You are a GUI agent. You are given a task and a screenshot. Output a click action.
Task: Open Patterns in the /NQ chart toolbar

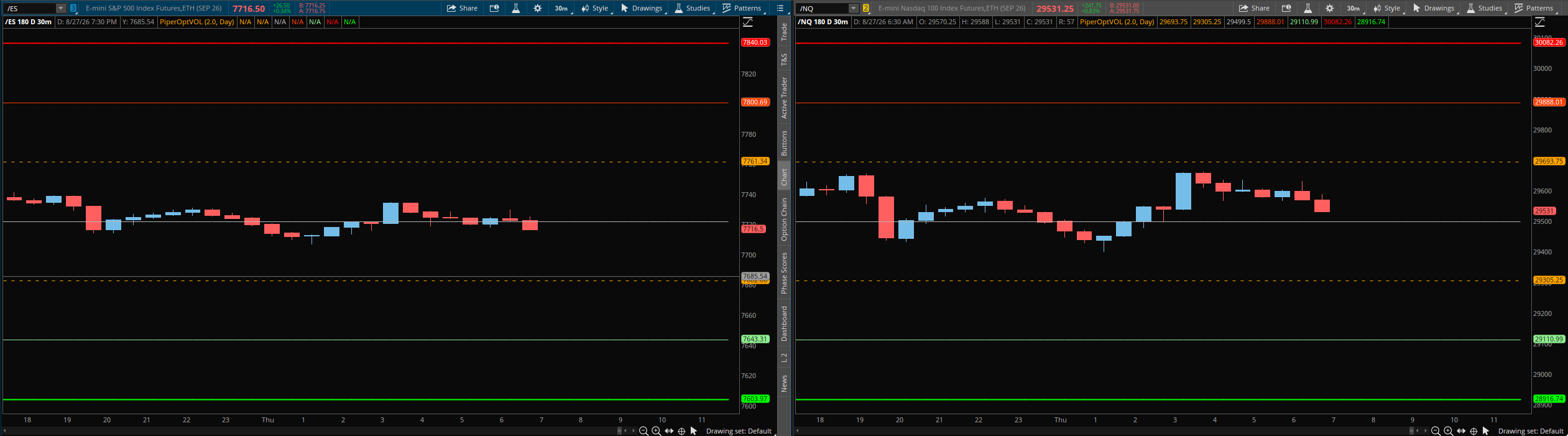(1534, 8)
